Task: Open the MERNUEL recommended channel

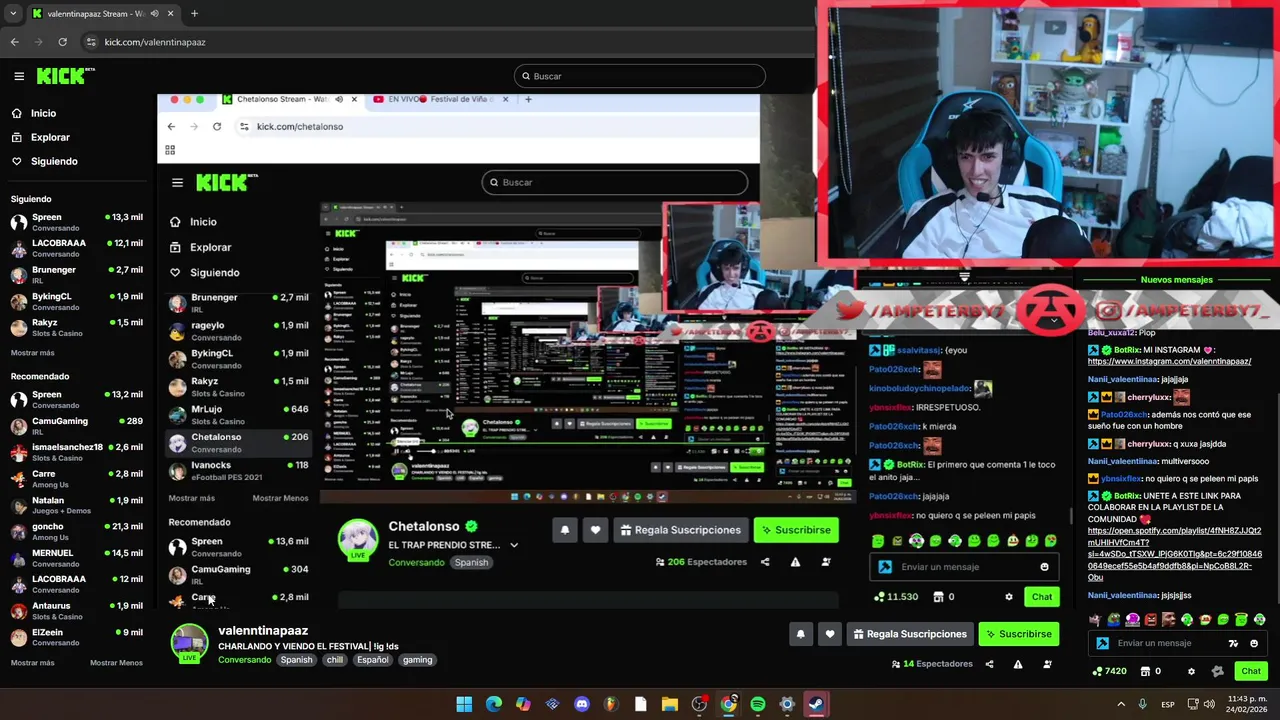Action: click(x=76, y=558)
